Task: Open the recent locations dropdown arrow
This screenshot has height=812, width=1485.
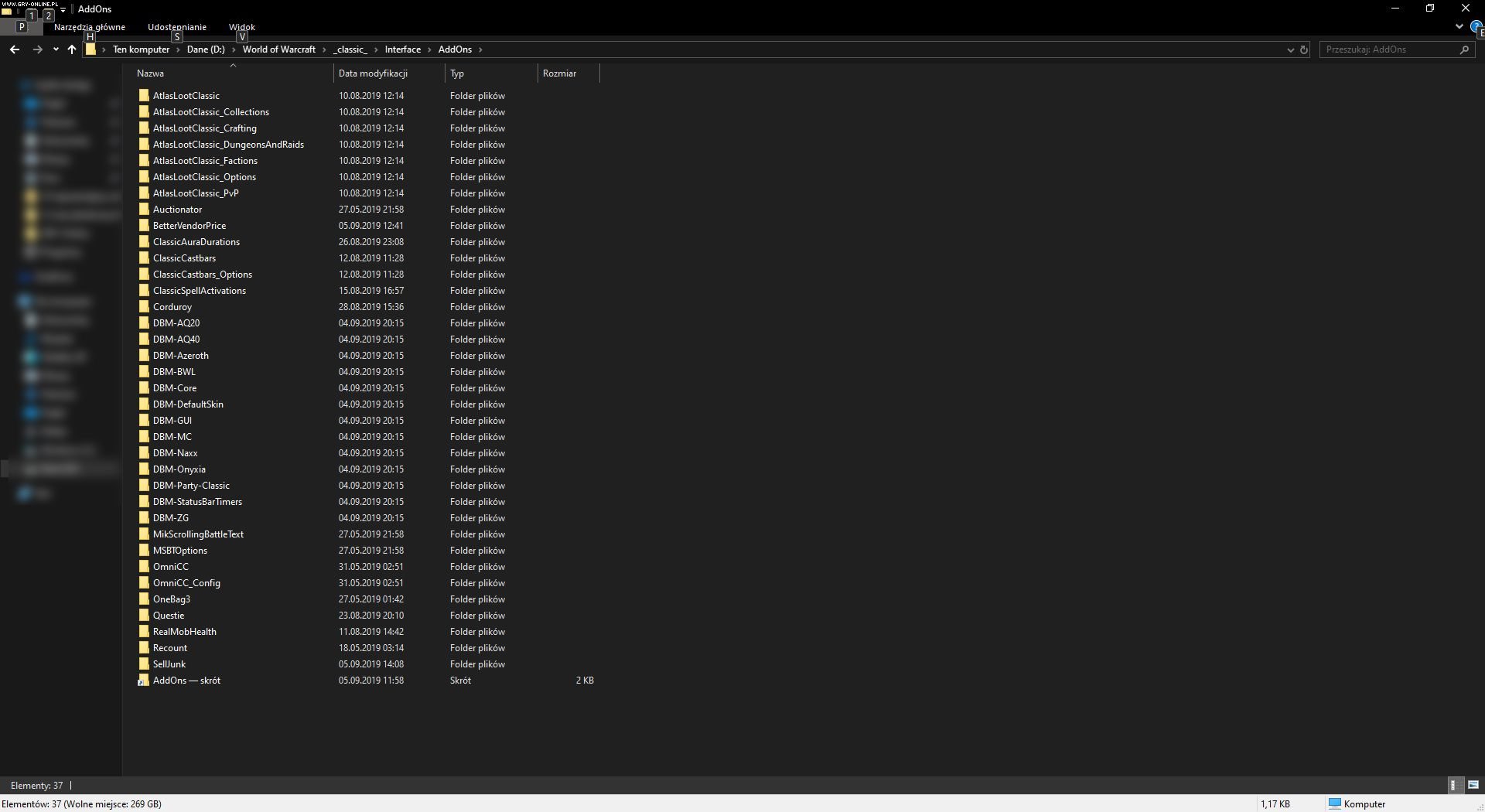Action: [56, 49]
